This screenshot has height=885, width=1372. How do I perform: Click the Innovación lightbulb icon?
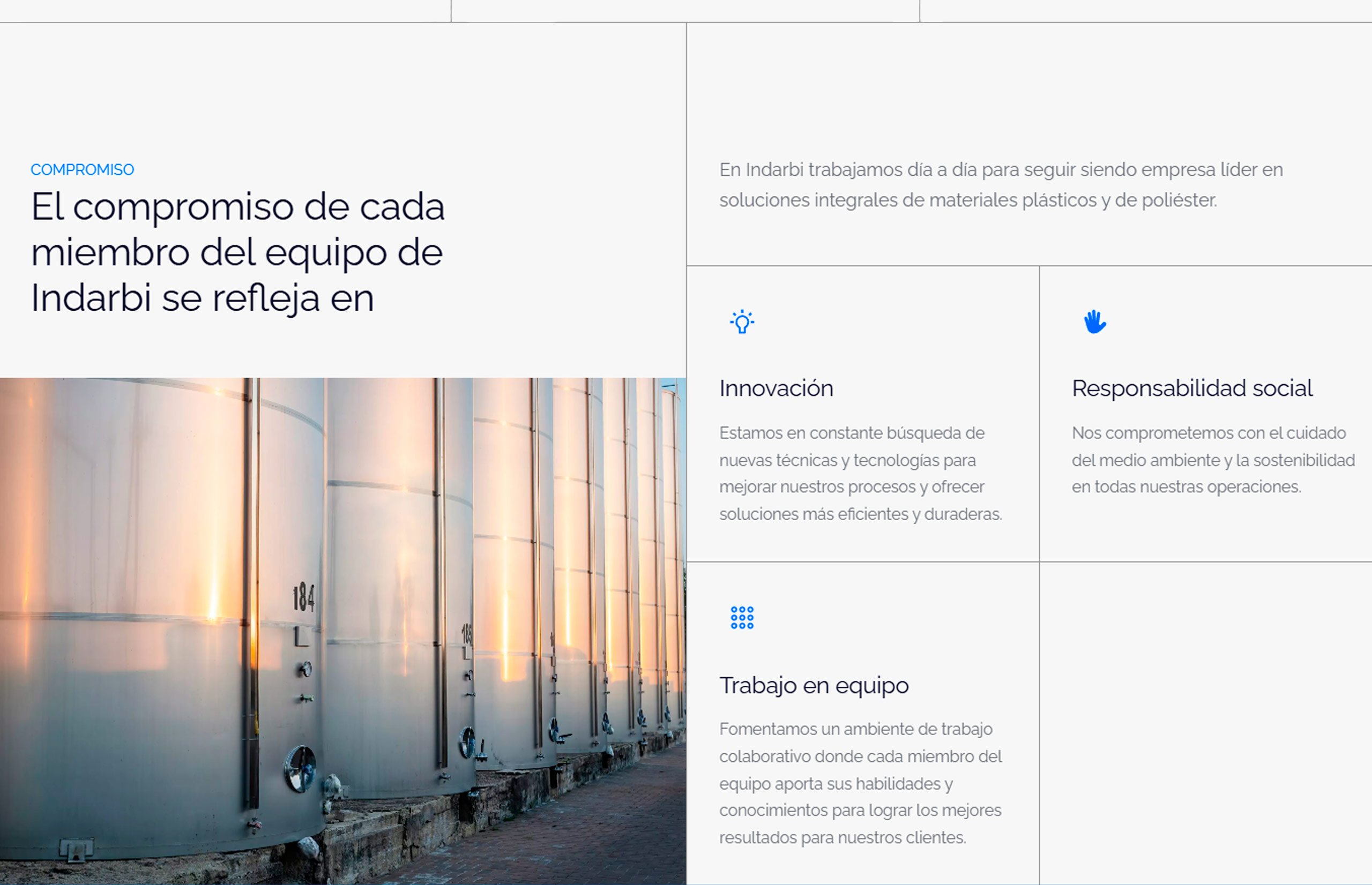tap(742, 322)
